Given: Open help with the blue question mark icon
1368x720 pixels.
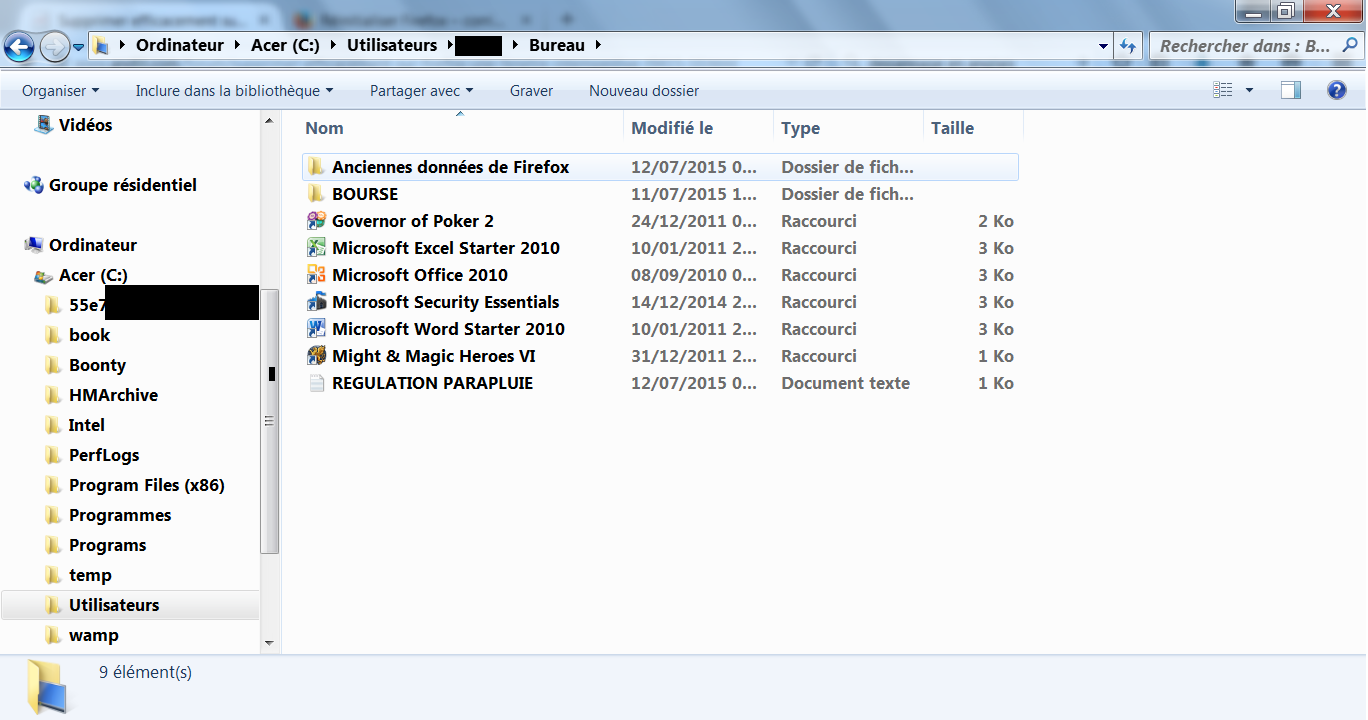Looking at the screenshot, I should coord(1337,90).
